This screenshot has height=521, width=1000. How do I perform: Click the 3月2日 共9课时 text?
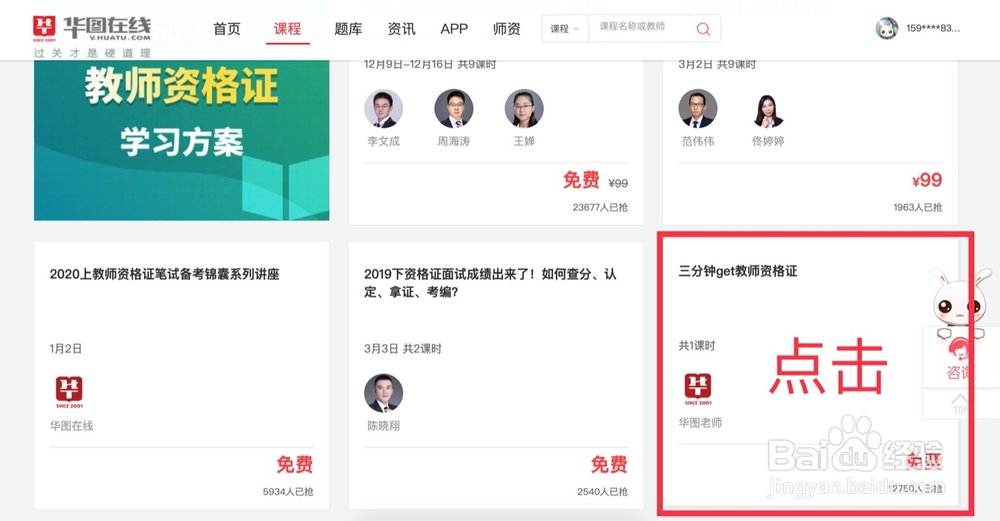click(x=717, y=64)
